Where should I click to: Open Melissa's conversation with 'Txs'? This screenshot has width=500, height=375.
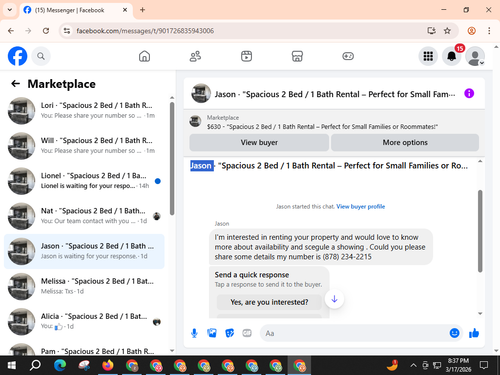[84, 286]
